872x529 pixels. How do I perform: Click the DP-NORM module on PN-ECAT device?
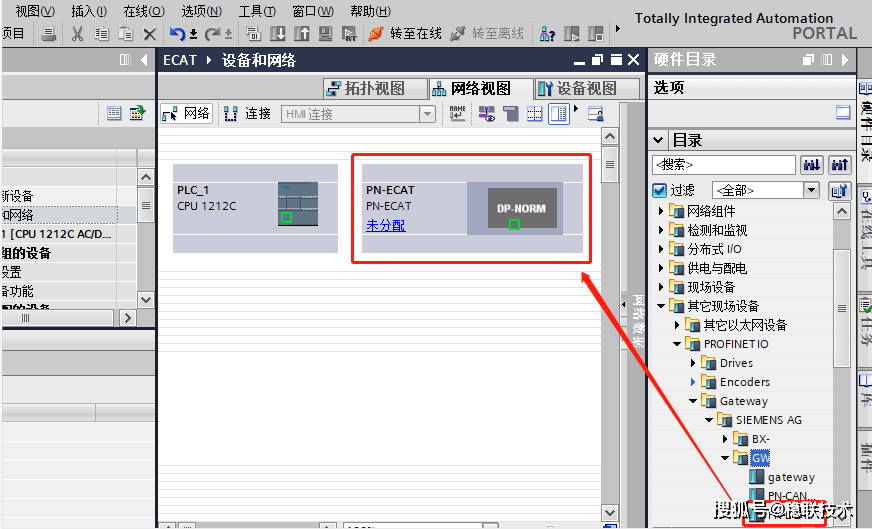[x=522, y=208]
